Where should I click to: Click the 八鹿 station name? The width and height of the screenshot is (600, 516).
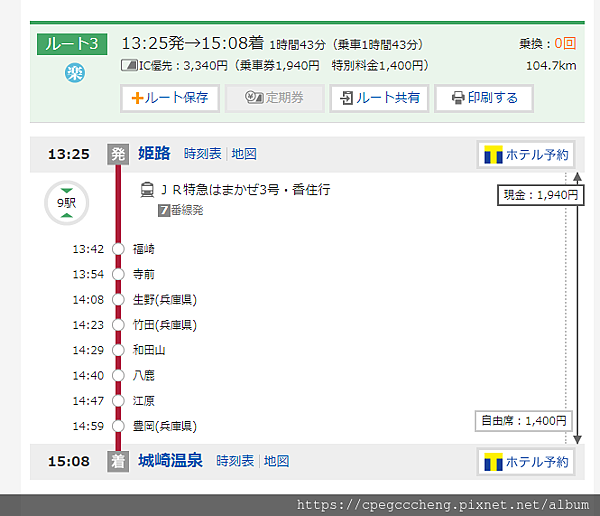pos(143,375)
